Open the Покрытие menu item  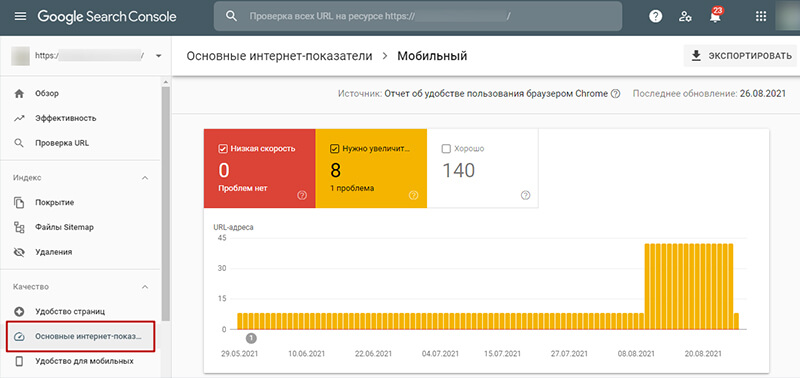pos(81,203)
